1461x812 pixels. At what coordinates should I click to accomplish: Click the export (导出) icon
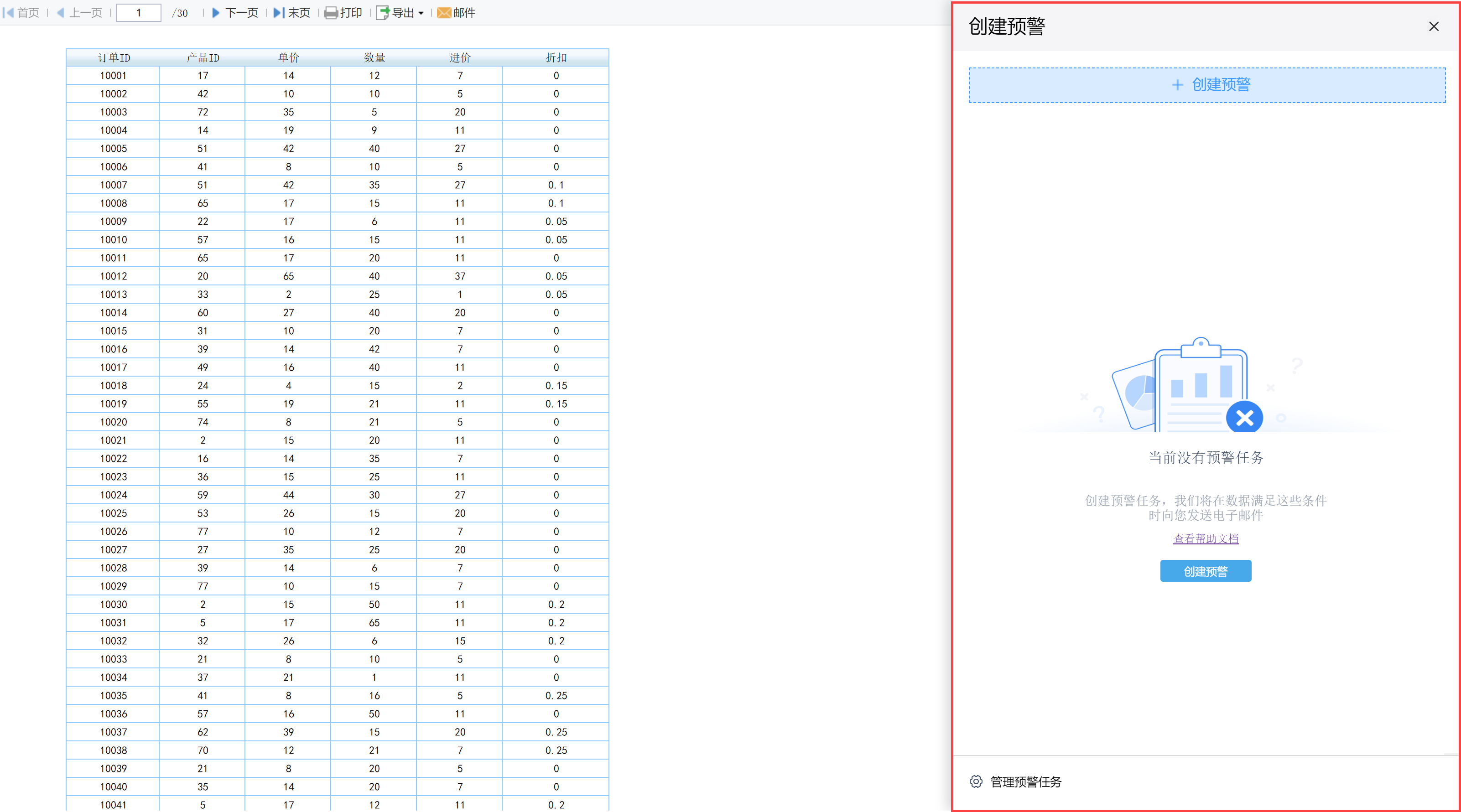[x=383, y=12]
